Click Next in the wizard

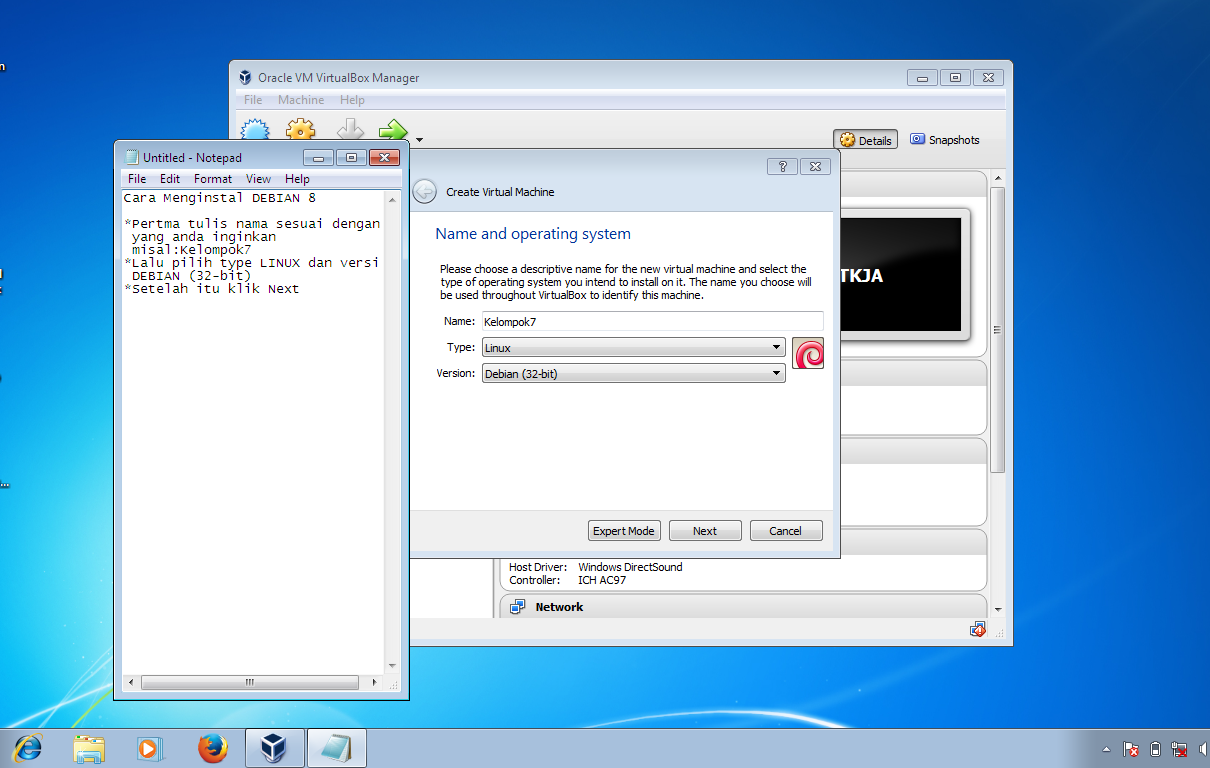point(705,531)
